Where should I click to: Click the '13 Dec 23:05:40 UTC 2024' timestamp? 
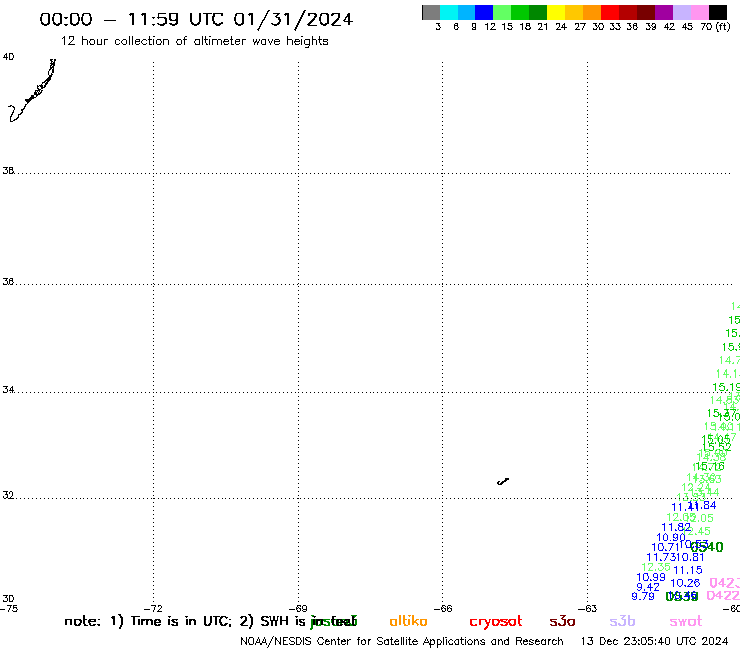click(654, 642)
